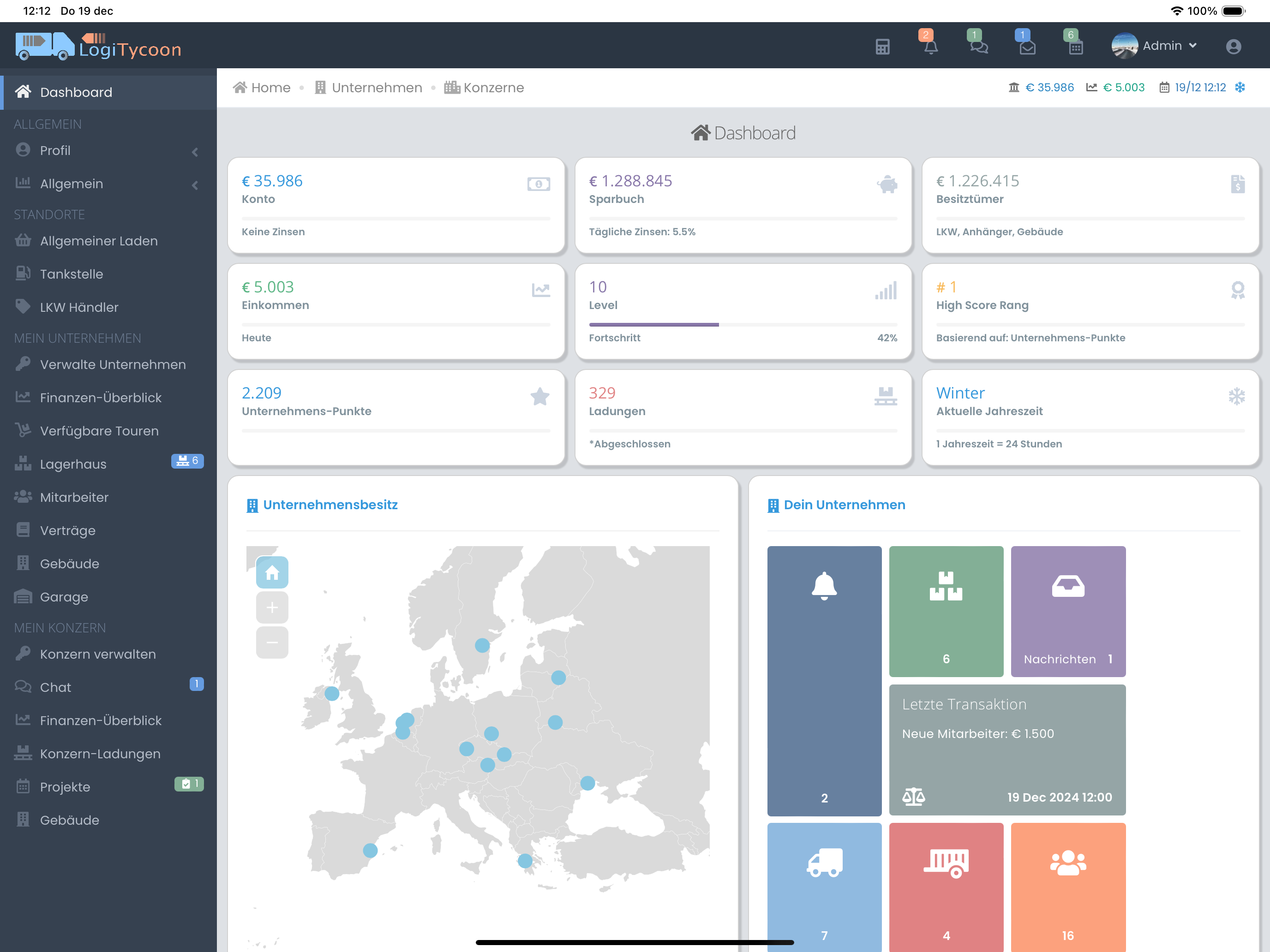The image size is (1270, 952).
Task: Open notifications bell in header
Action: (x=931, y=47)
